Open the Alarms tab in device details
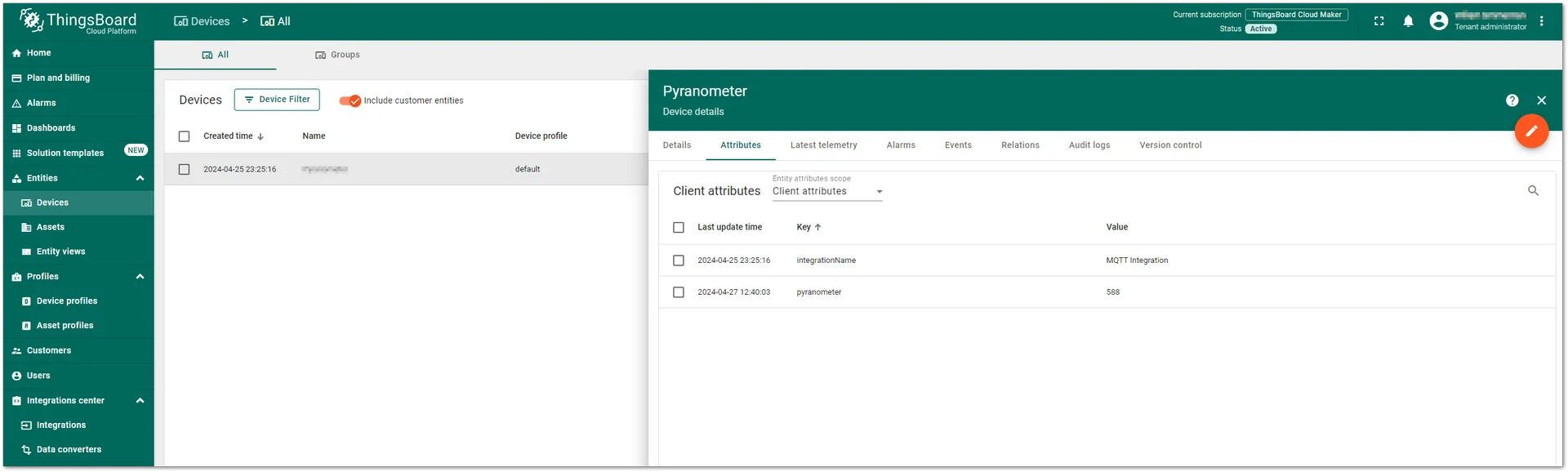1568x472 pixels. (x=901, y=145)
